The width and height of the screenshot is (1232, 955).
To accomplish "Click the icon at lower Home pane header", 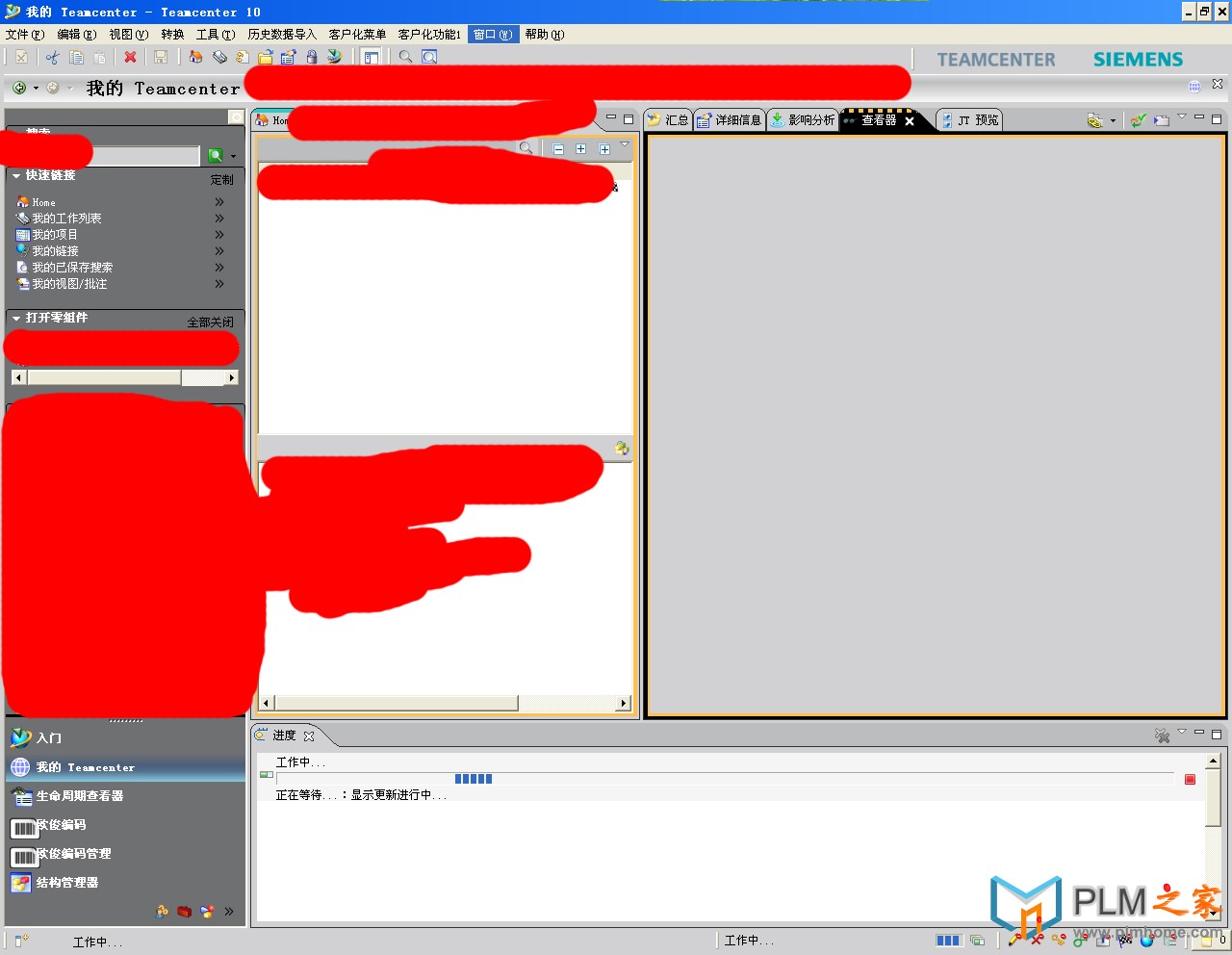I will pyautogui.click(x=622, y=449).
